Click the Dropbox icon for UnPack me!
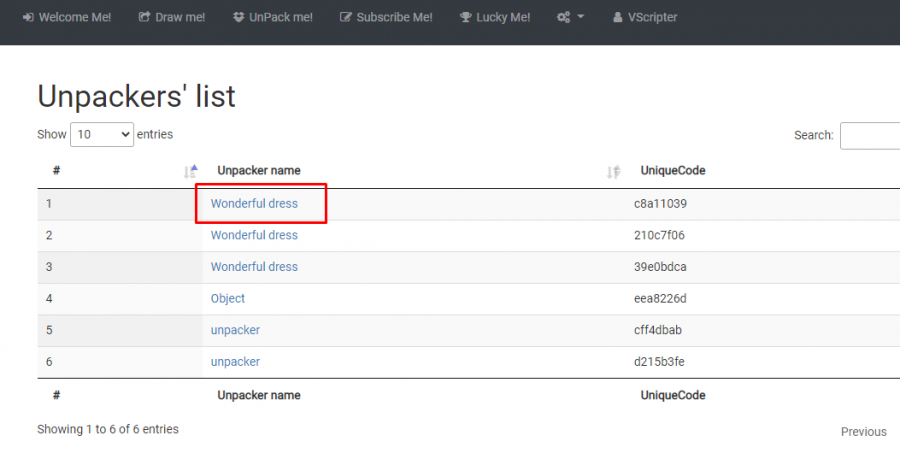Screen dimensions: 900x459 [x=238, y=17]
